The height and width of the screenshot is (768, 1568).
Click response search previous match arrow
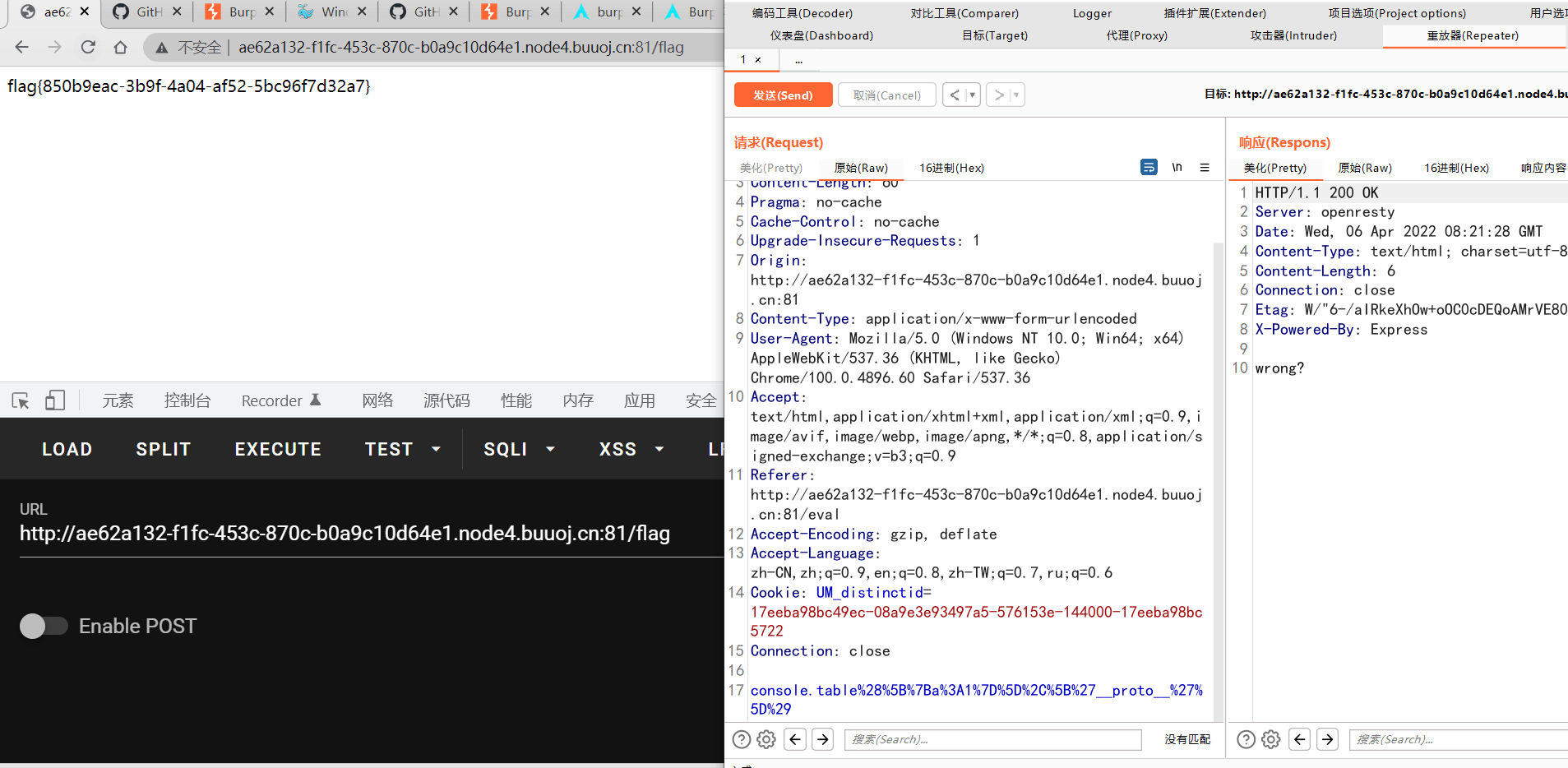(1300, 739)
